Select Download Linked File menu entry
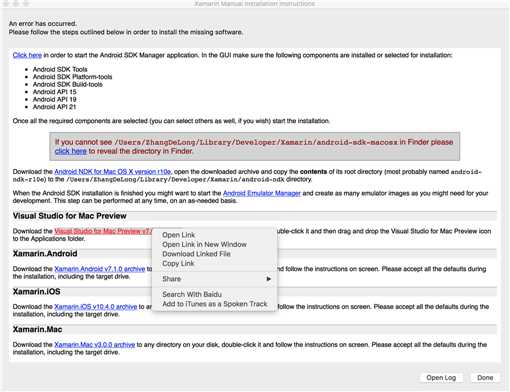510x392 pixels. 214,254
